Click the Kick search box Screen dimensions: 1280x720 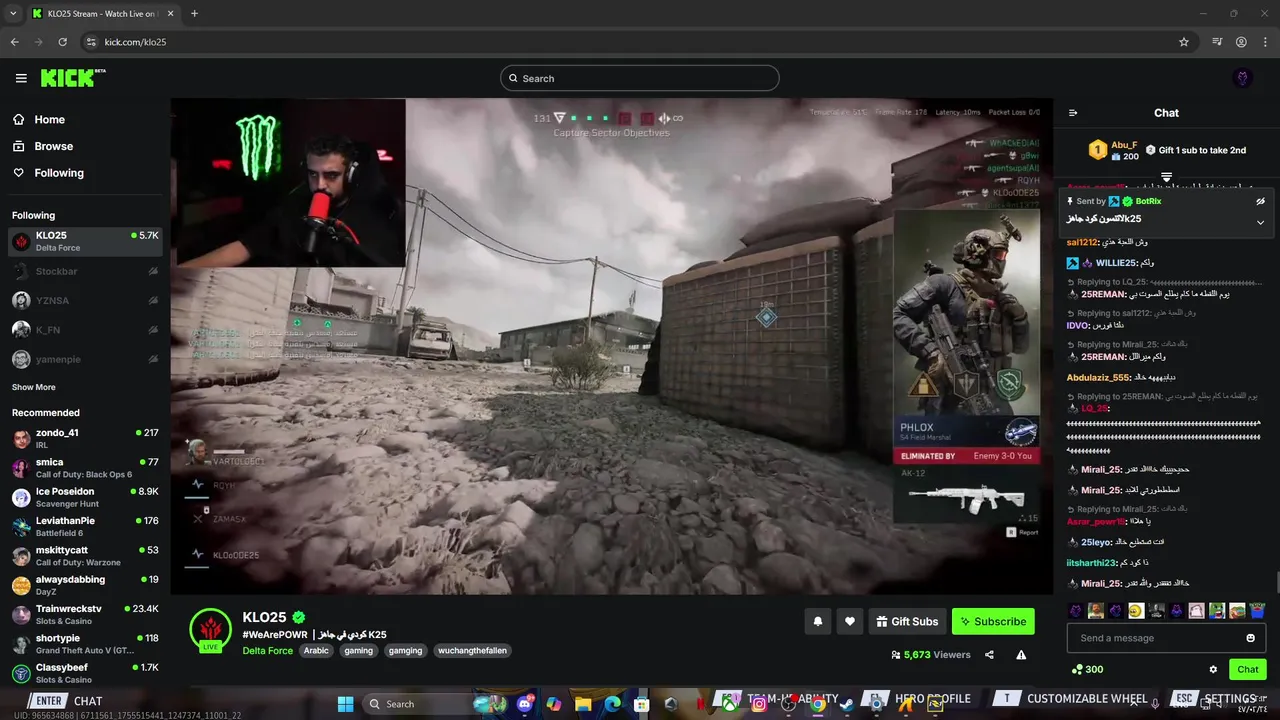point(640,78)
